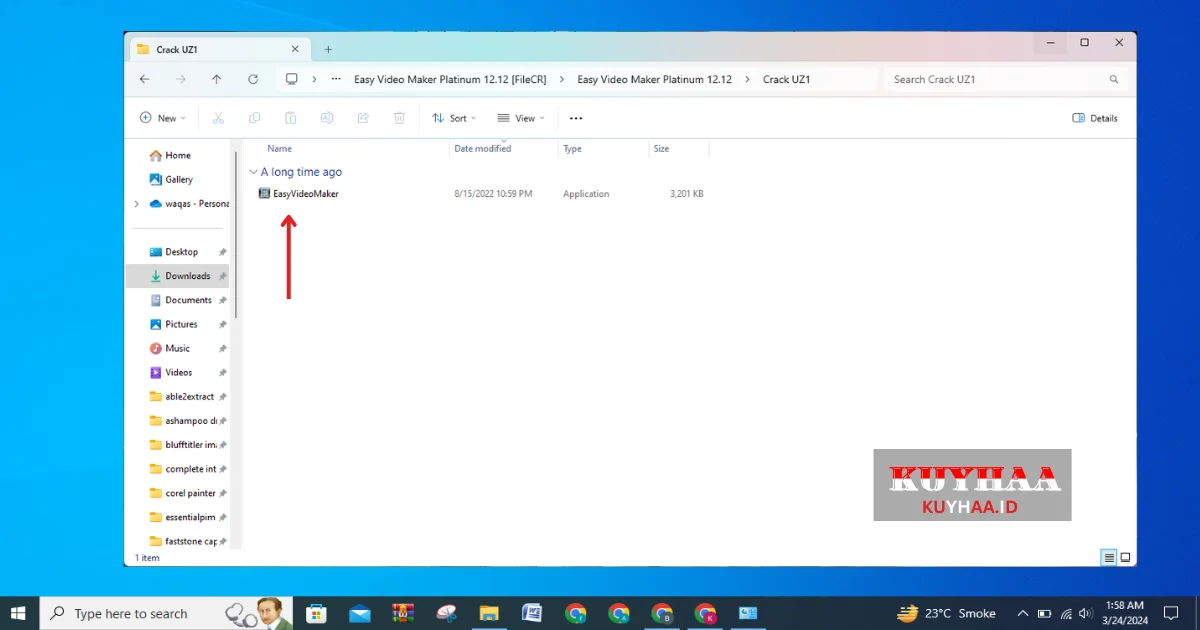Open Microsoft Store from the taskbar
The height and width of the screenshot is (630, 1200).
pos(316,613)
